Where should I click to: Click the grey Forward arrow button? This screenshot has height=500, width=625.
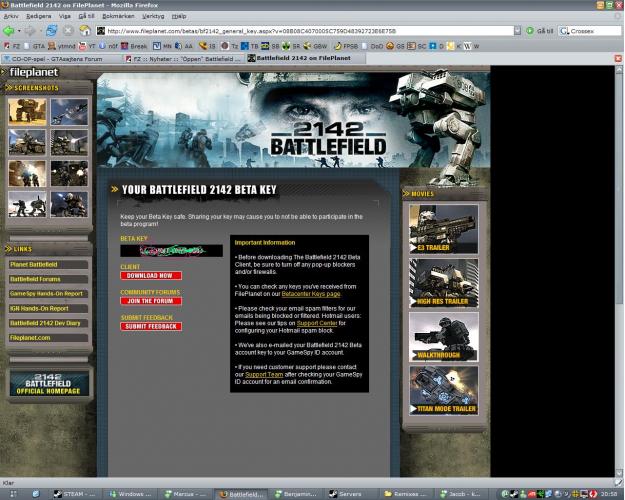coord(29,31)
